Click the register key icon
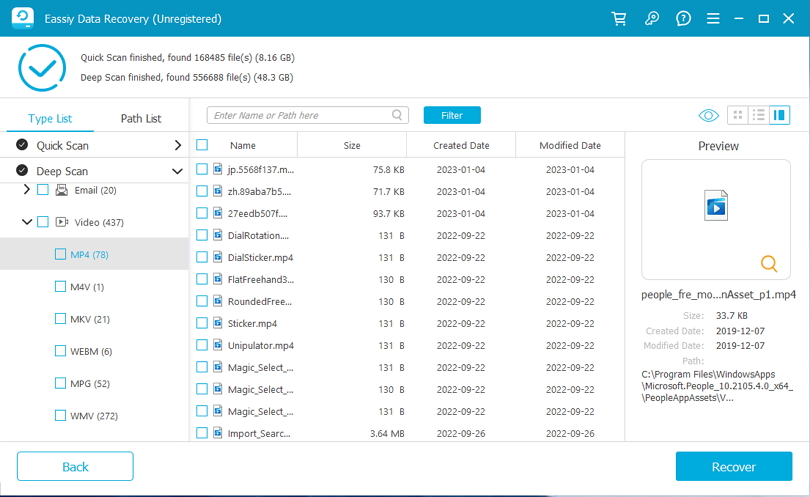The image size is (810, 497). pos(651,19)
